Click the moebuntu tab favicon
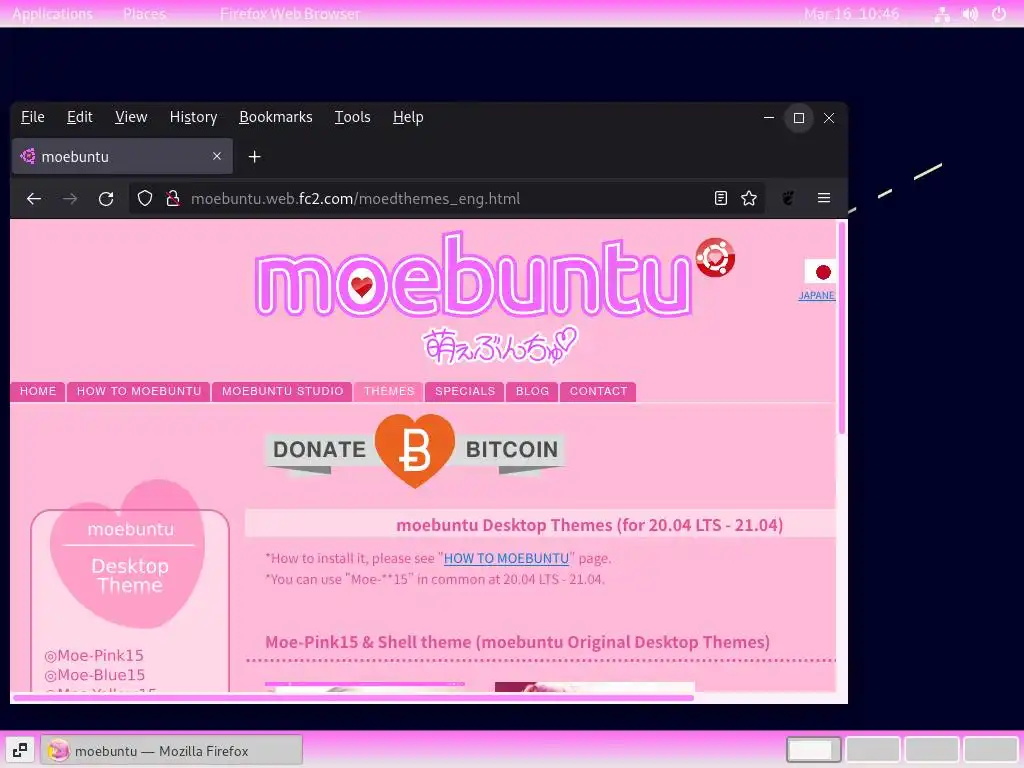 click(27, 156)
